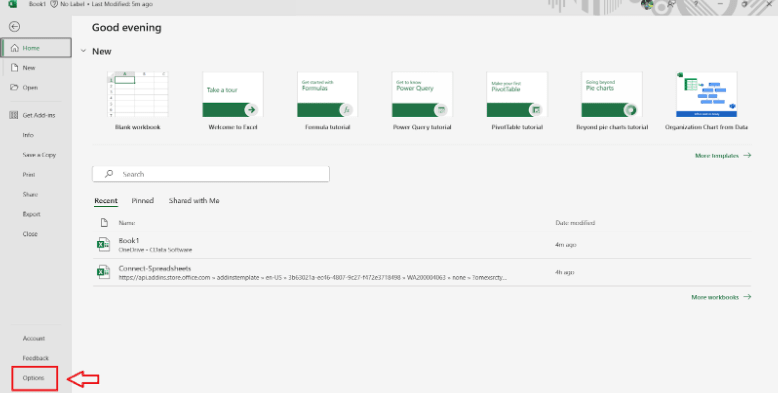Click the Excel logo in title bar

click(x=12, y=4)
